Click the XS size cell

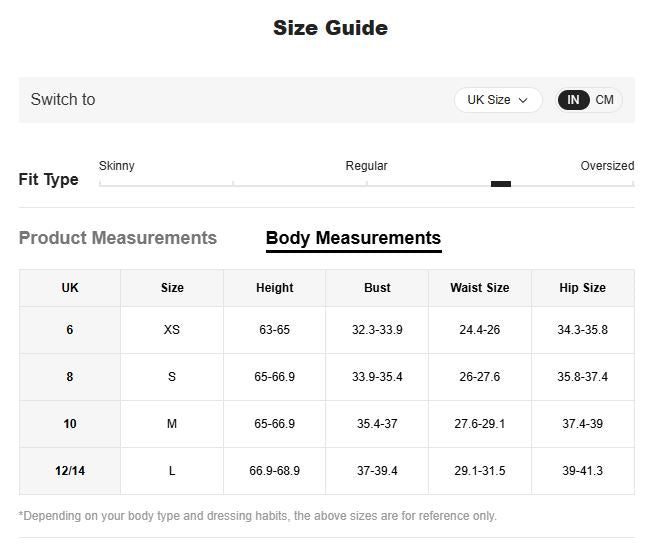(172, 330)
